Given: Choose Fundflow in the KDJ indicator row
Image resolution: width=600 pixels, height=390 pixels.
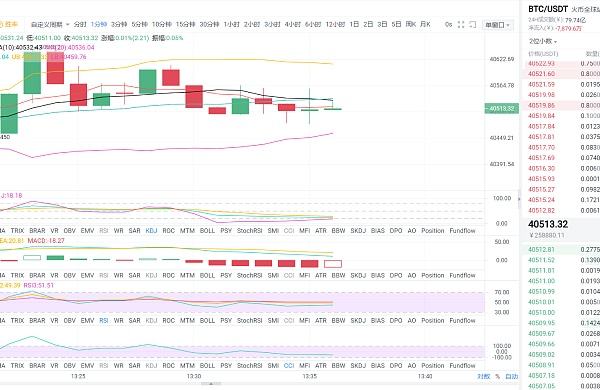Looking at the screenshot, I should pos(462,231).
